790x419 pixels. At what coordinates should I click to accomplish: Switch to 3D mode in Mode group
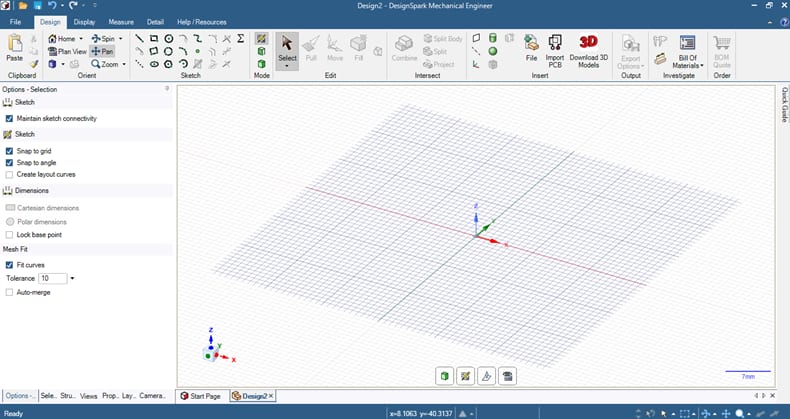pyautogui.click(x=261, y=64)
